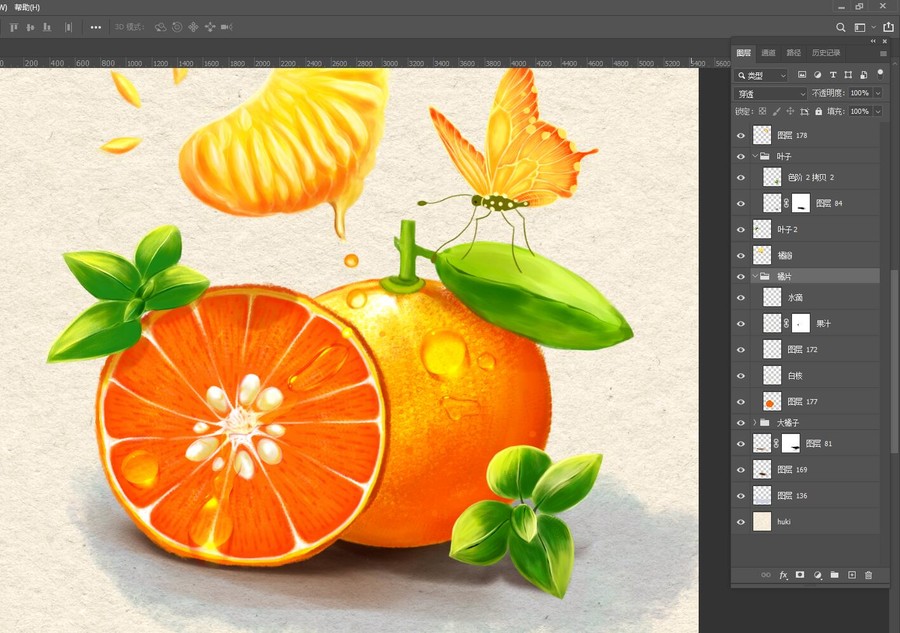Open the three-dots more options menu
900x633 pixels.
point(95,27)
